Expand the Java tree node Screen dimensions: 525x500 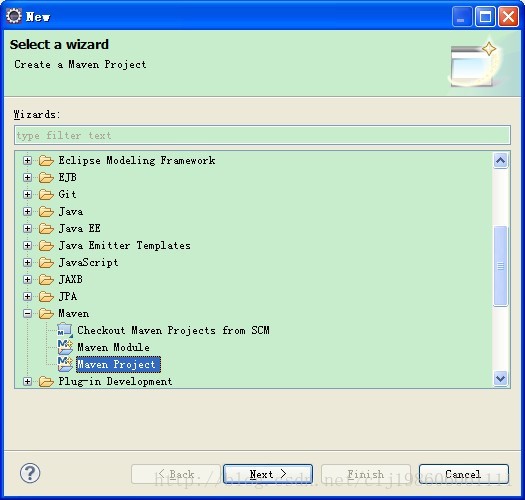27,212
